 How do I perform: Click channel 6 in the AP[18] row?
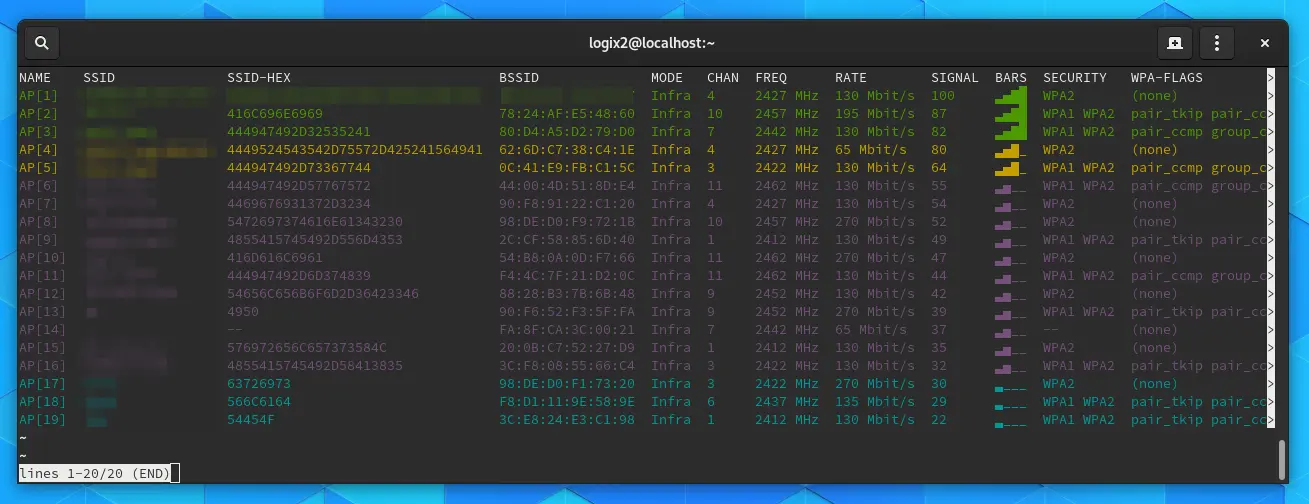tap(711, 402)
